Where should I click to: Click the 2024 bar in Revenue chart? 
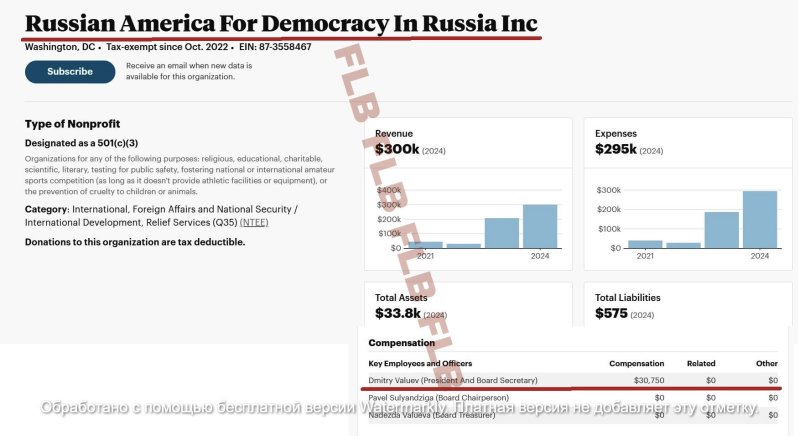(540, 226)
